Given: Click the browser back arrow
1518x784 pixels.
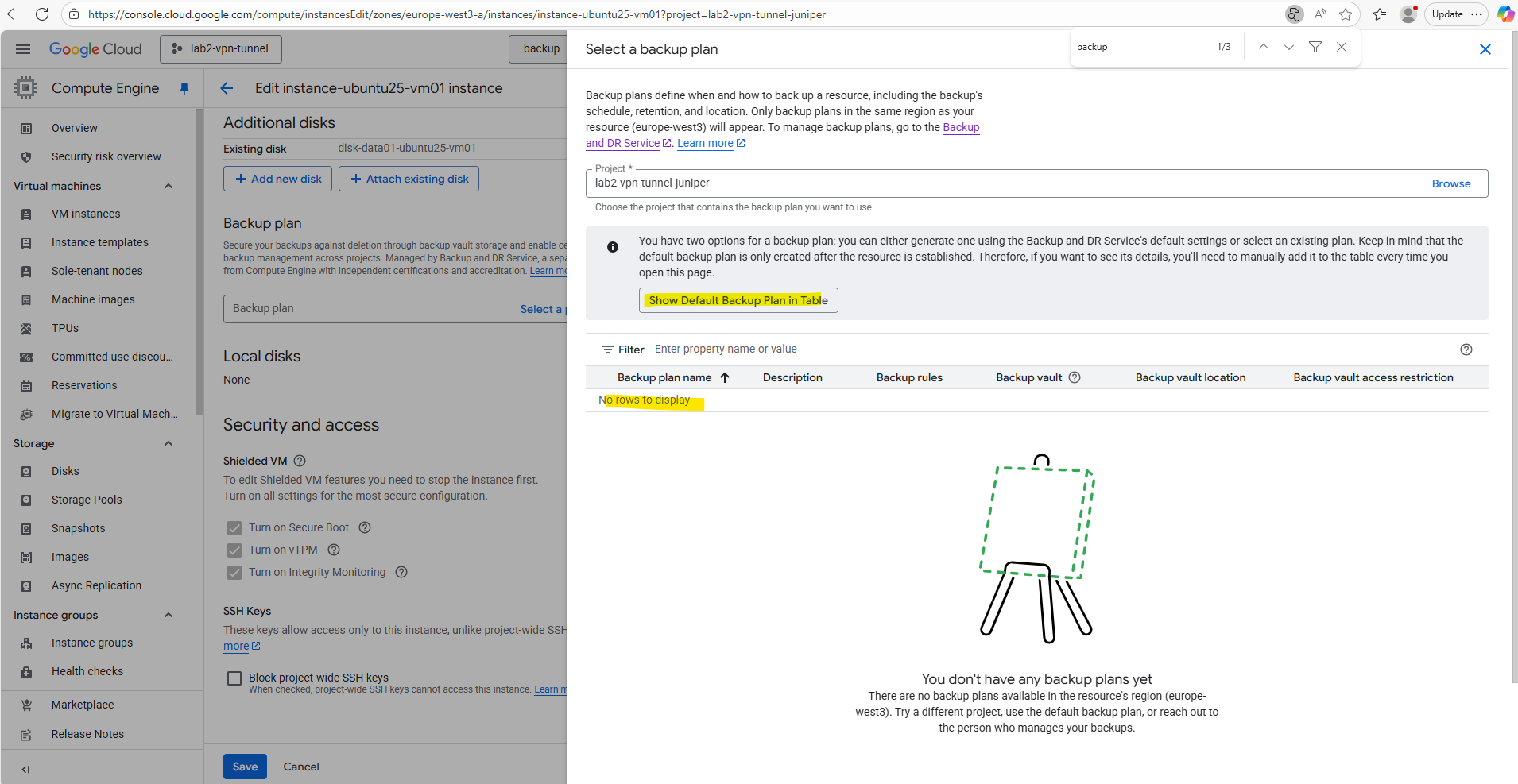Looking at the screenshot, I should pos(14,14).
